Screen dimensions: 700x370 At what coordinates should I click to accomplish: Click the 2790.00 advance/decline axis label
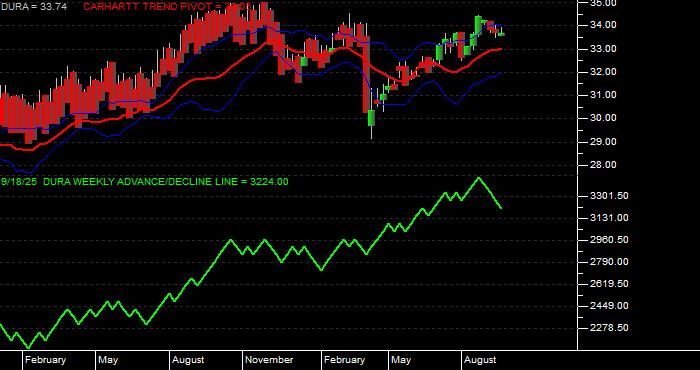click(x=609, y=262)
